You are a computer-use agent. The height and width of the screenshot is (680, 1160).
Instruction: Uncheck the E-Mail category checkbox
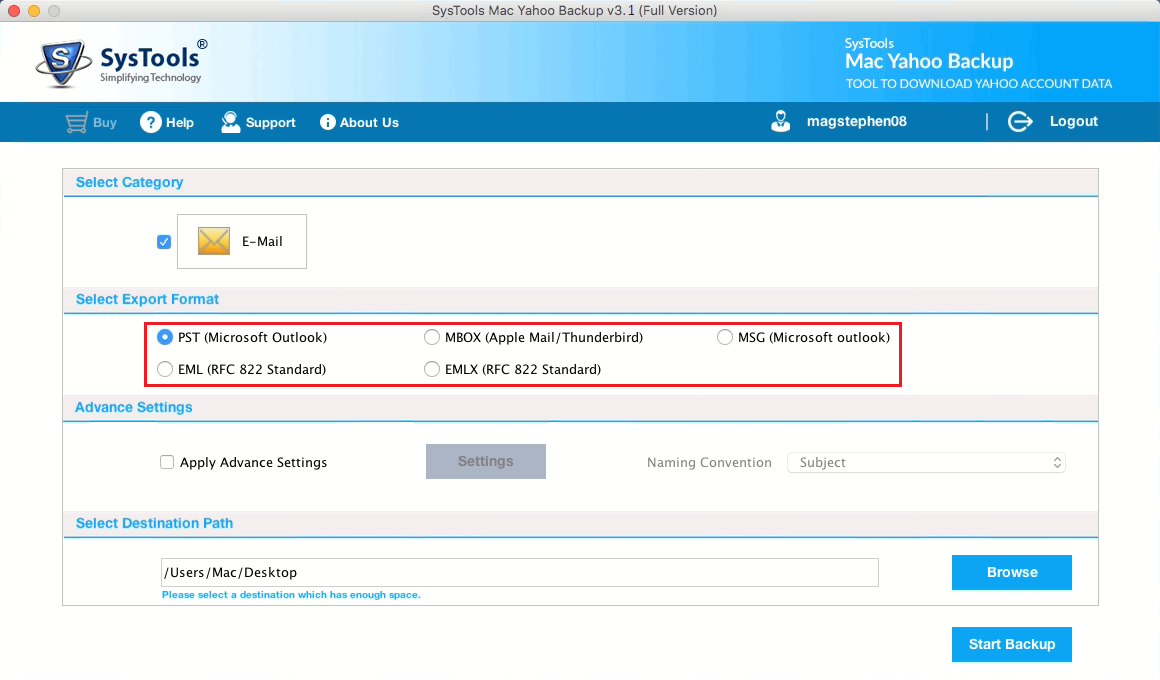tap(164, 242)
